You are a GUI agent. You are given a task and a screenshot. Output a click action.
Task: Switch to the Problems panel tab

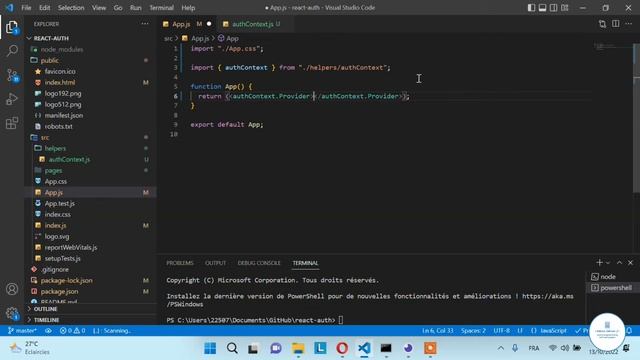(x=180, y=263)
